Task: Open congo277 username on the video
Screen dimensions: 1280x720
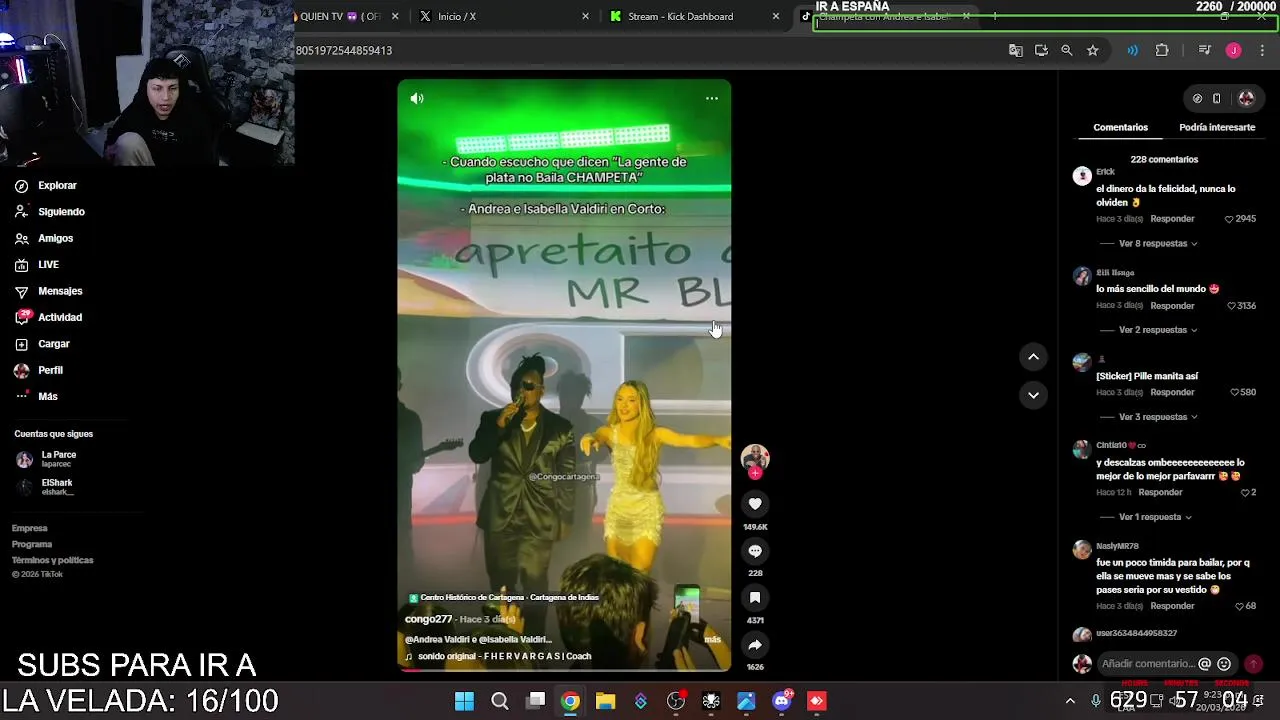Action: tap(429, 619)
